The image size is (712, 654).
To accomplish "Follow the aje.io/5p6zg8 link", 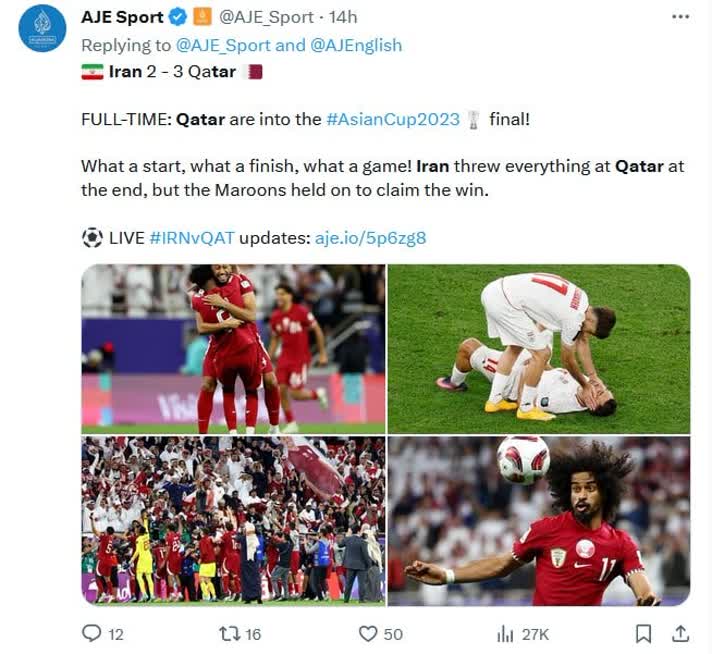I will click(371, 238).
